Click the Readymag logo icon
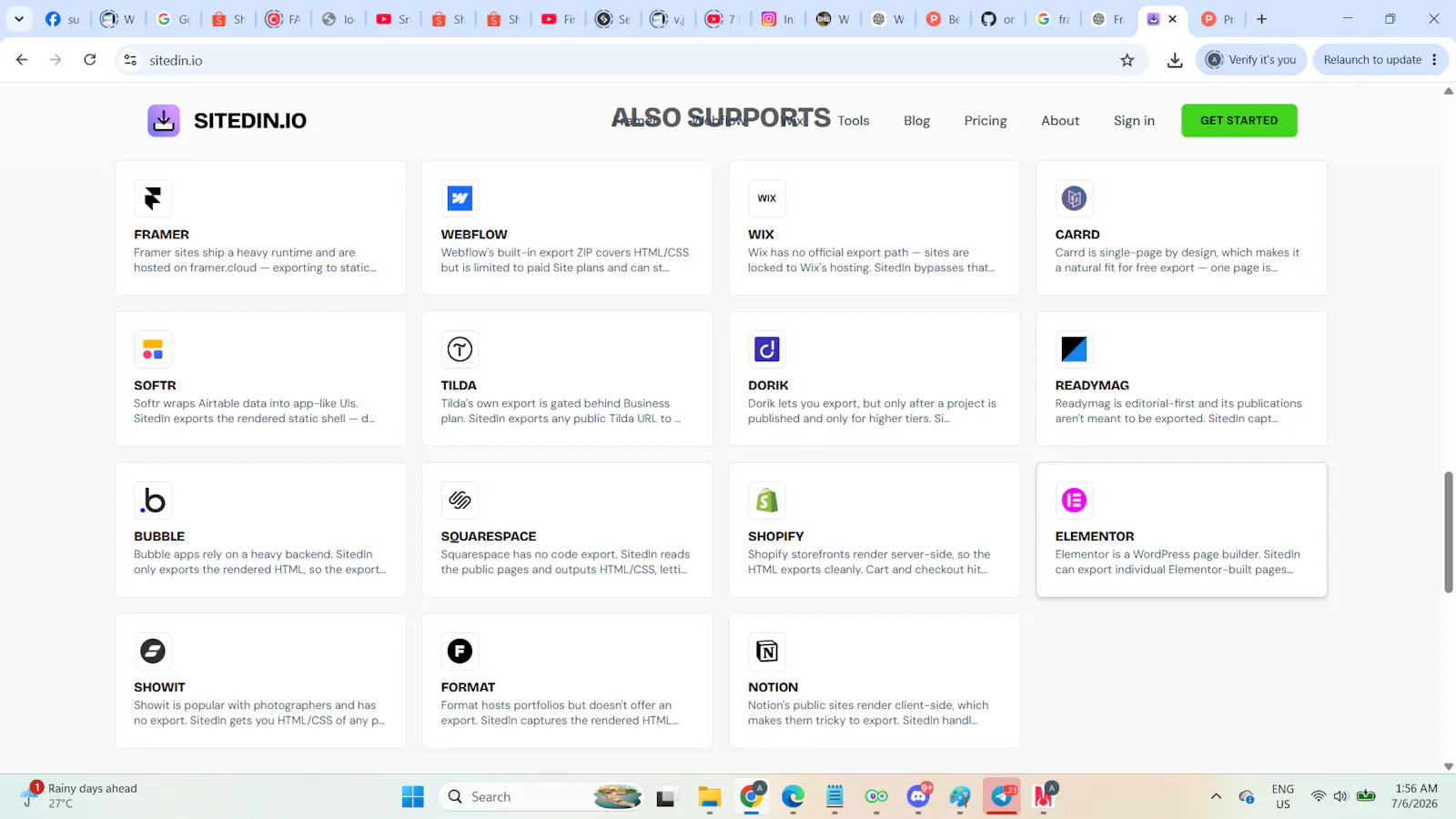 click(x=1074, y=349)
